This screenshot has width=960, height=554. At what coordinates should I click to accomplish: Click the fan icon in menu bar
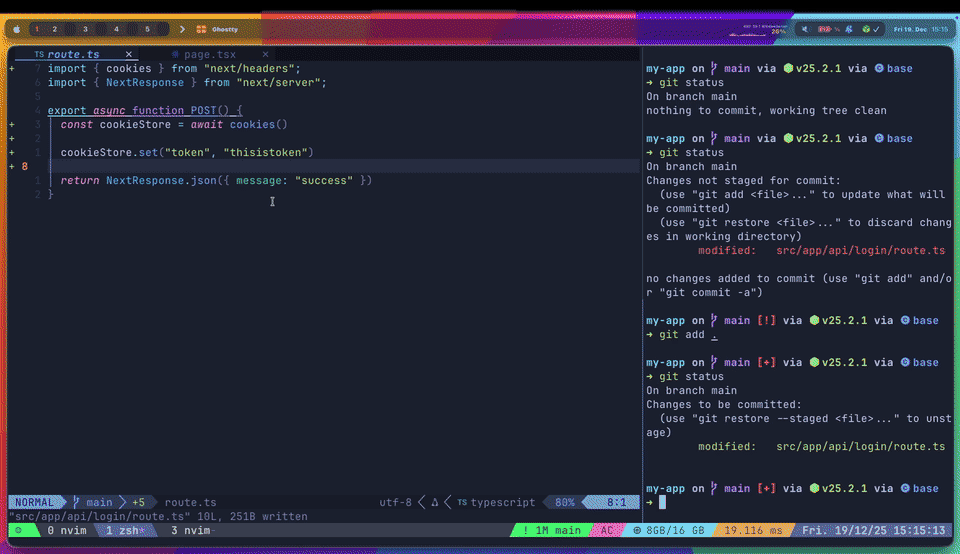click(x=849, y=29)
